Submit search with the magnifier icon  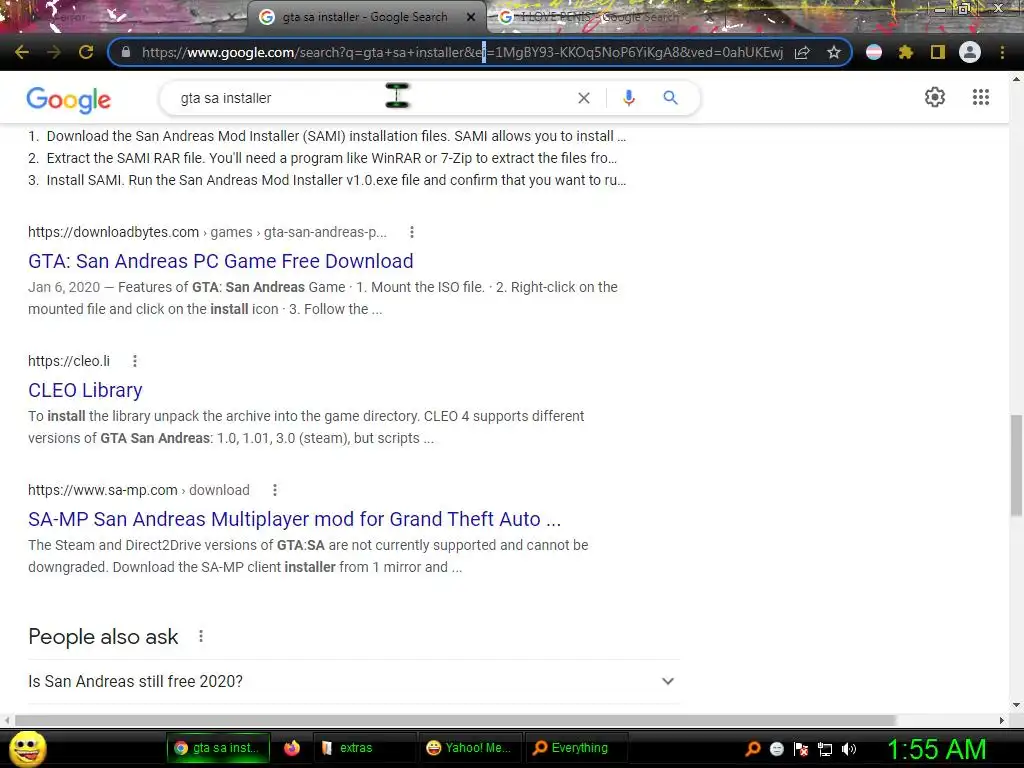pyautogui.click(x=670, y=98)
